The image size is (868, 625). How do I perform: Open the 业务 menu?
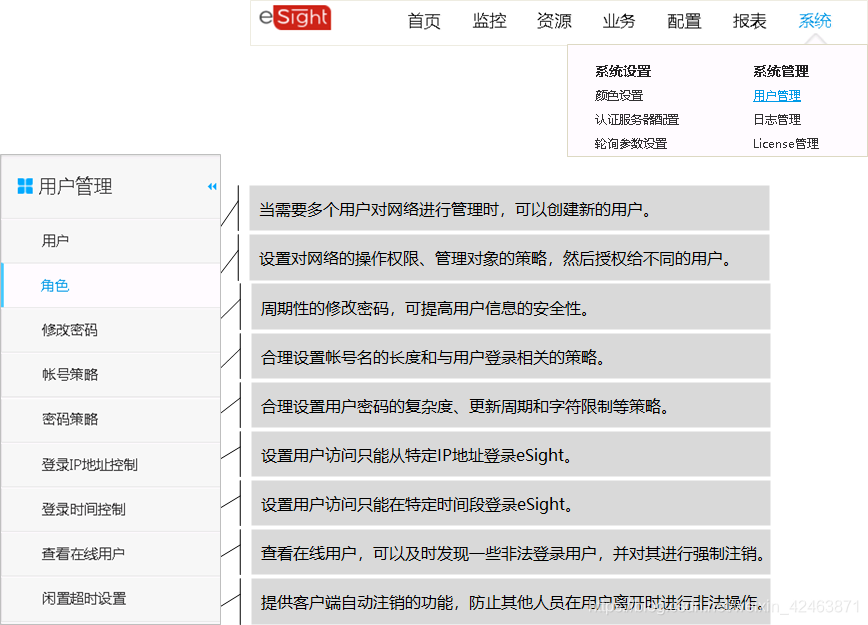[x=619, y=21]
